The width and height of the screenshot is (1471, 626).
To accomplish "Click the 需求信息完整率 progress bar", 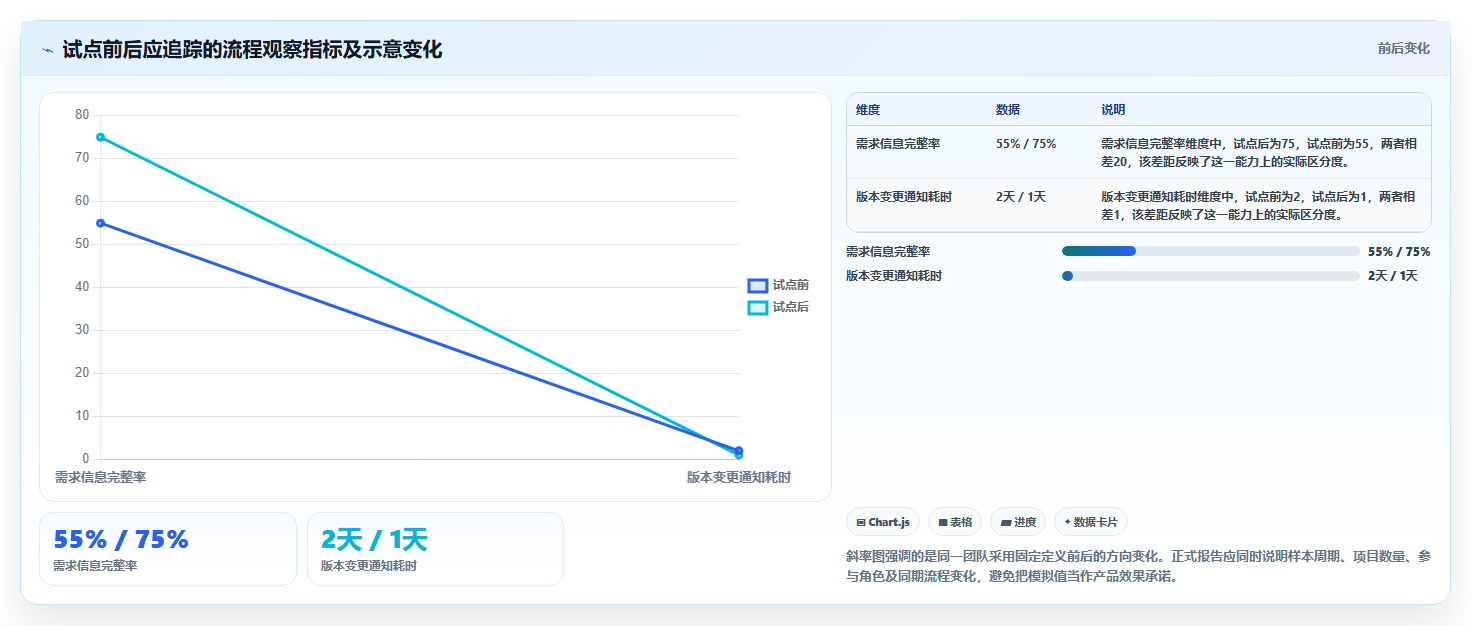I will pyautogui.click(x=1210, y=251).
